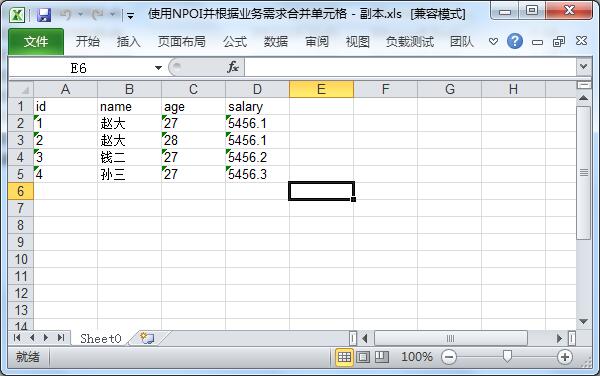
Task: Select column A header
Action: coord(65,89)
